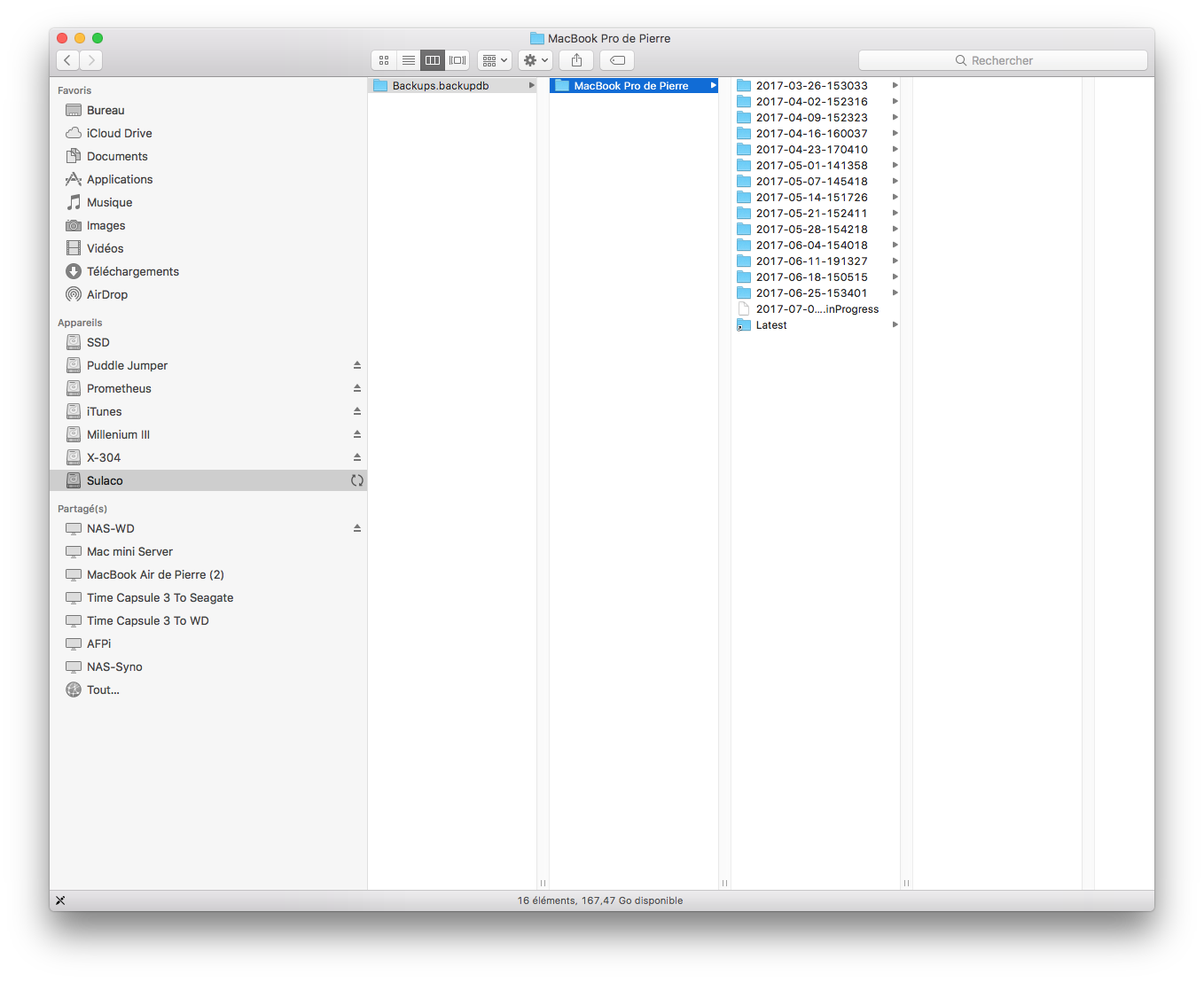Click the Share toolbar button
Image resolution: width=1204 pixels, height=982 pixels.
point(577,60)
